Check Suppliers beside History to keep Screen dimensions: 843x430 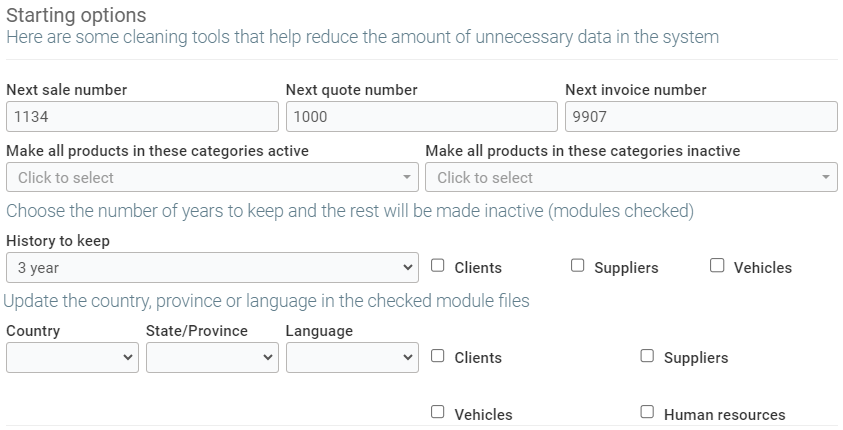click(578, 266)
